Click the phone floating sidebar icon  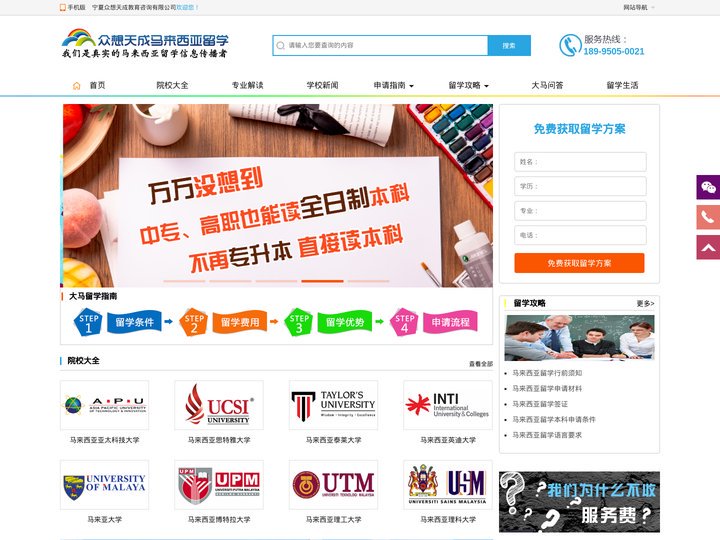(x=708, y=217)
